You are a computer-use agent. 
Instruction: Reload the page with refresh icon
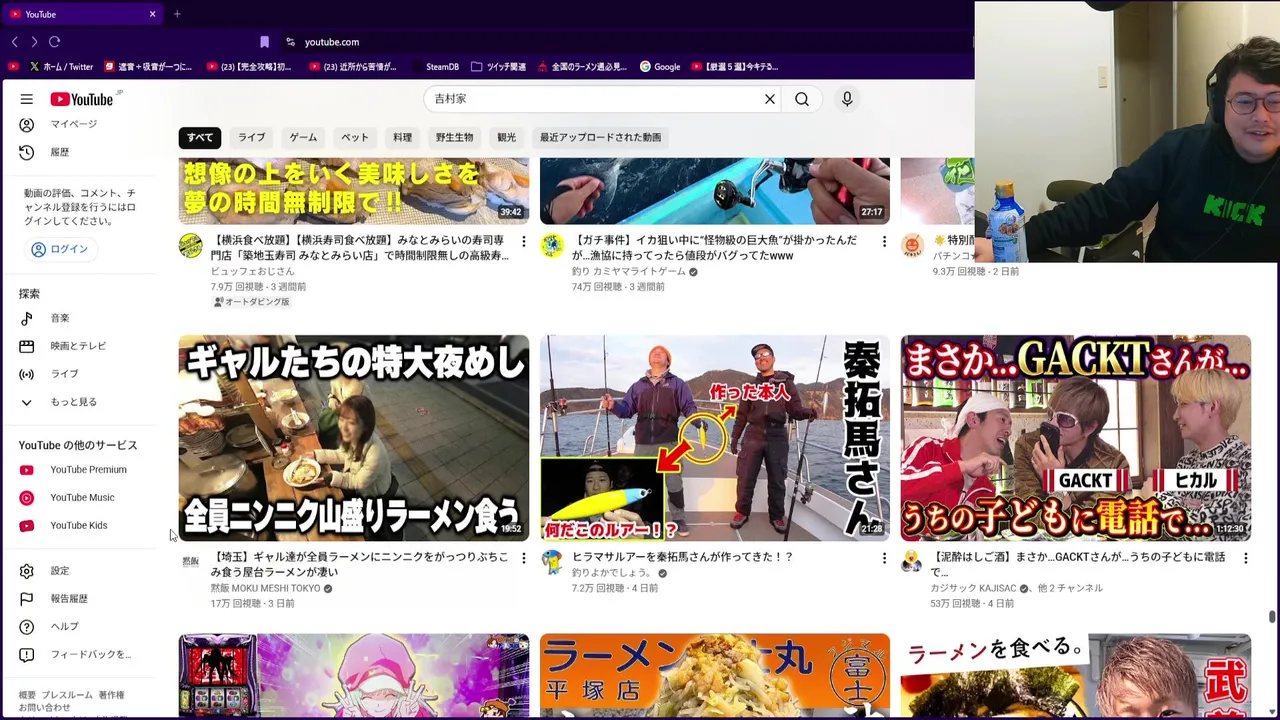tap(55, 42)
